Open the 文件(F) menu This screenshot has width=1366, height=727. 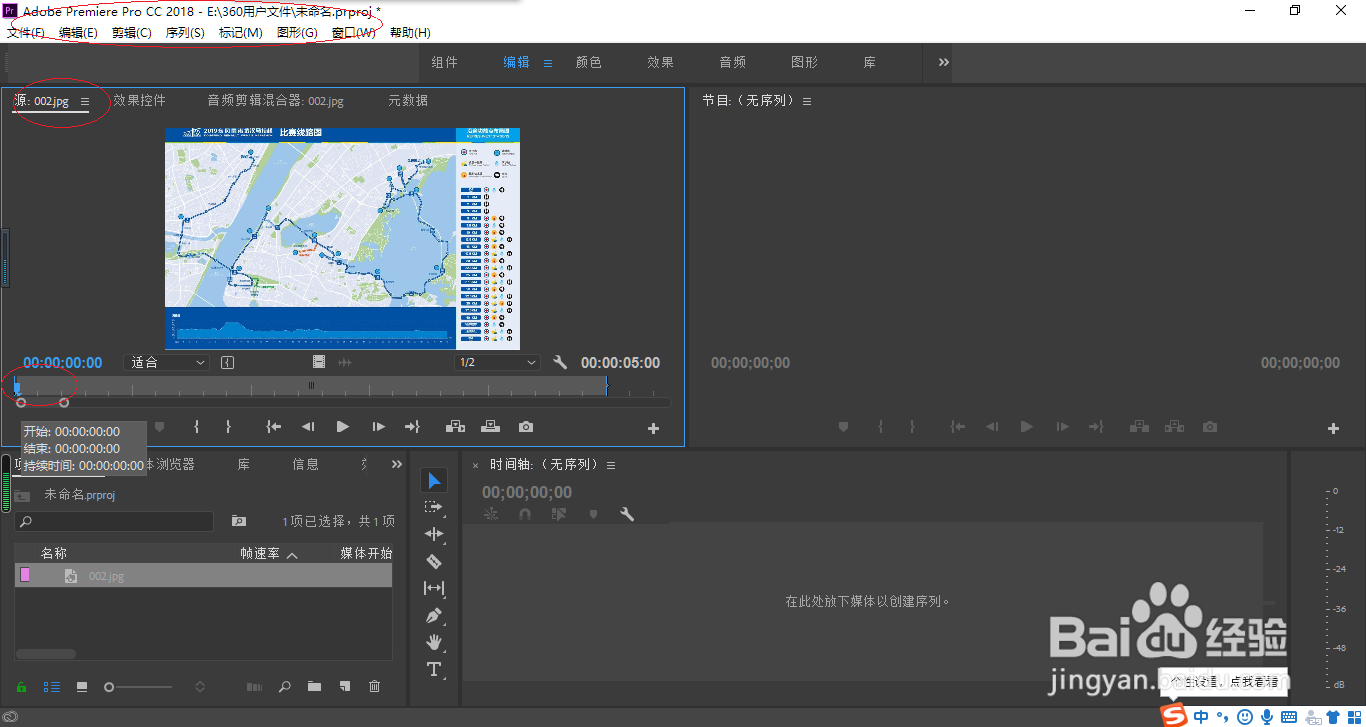pos(26,33)
